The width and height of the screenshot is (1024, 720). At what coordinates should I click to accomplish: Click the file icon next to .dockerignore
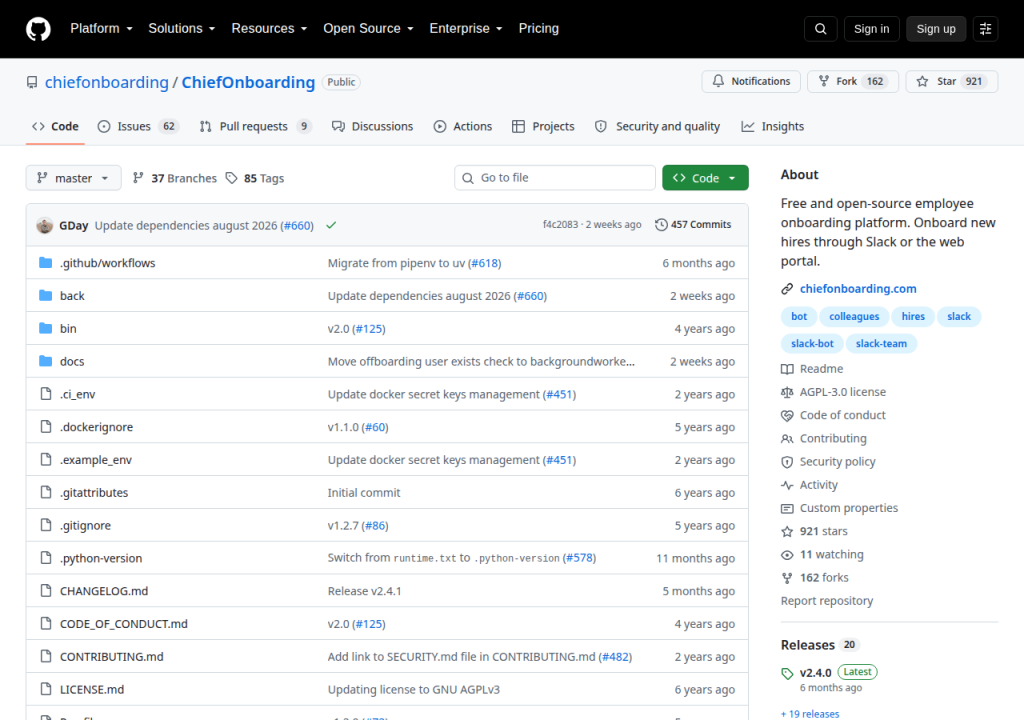(x=46, y=427)
